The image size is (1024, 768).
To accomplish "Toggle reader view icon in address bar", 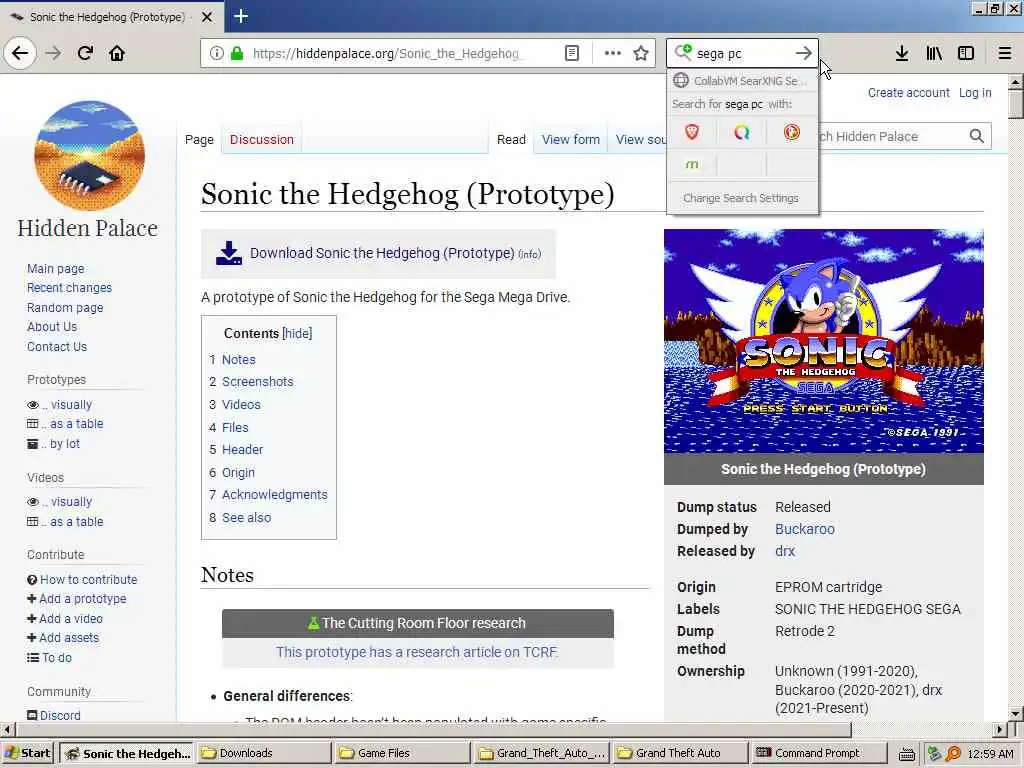I will 571,54.
